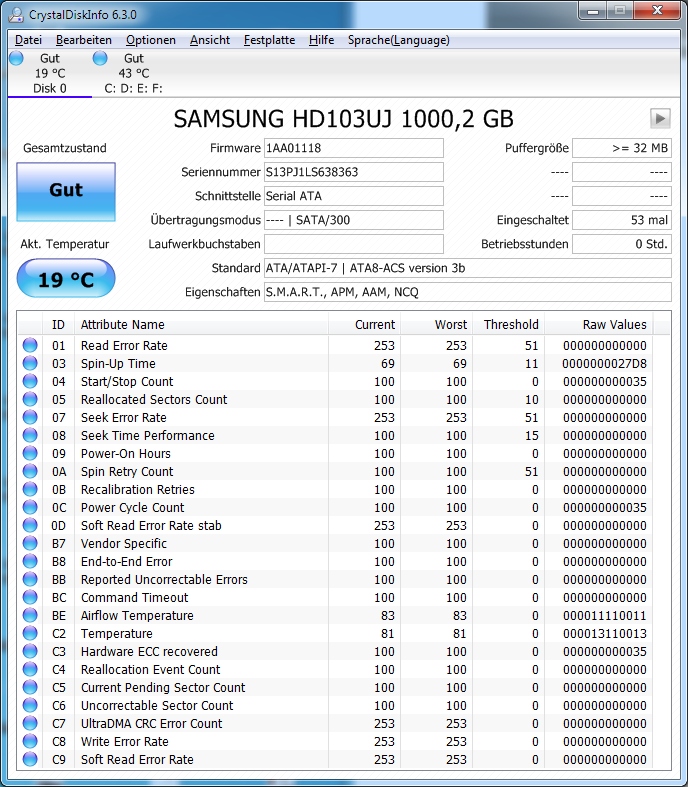Screen dimensions: 688x787
Task: Click the Betriebsstunden field 0 Std.
Action: tap(622, 244)
